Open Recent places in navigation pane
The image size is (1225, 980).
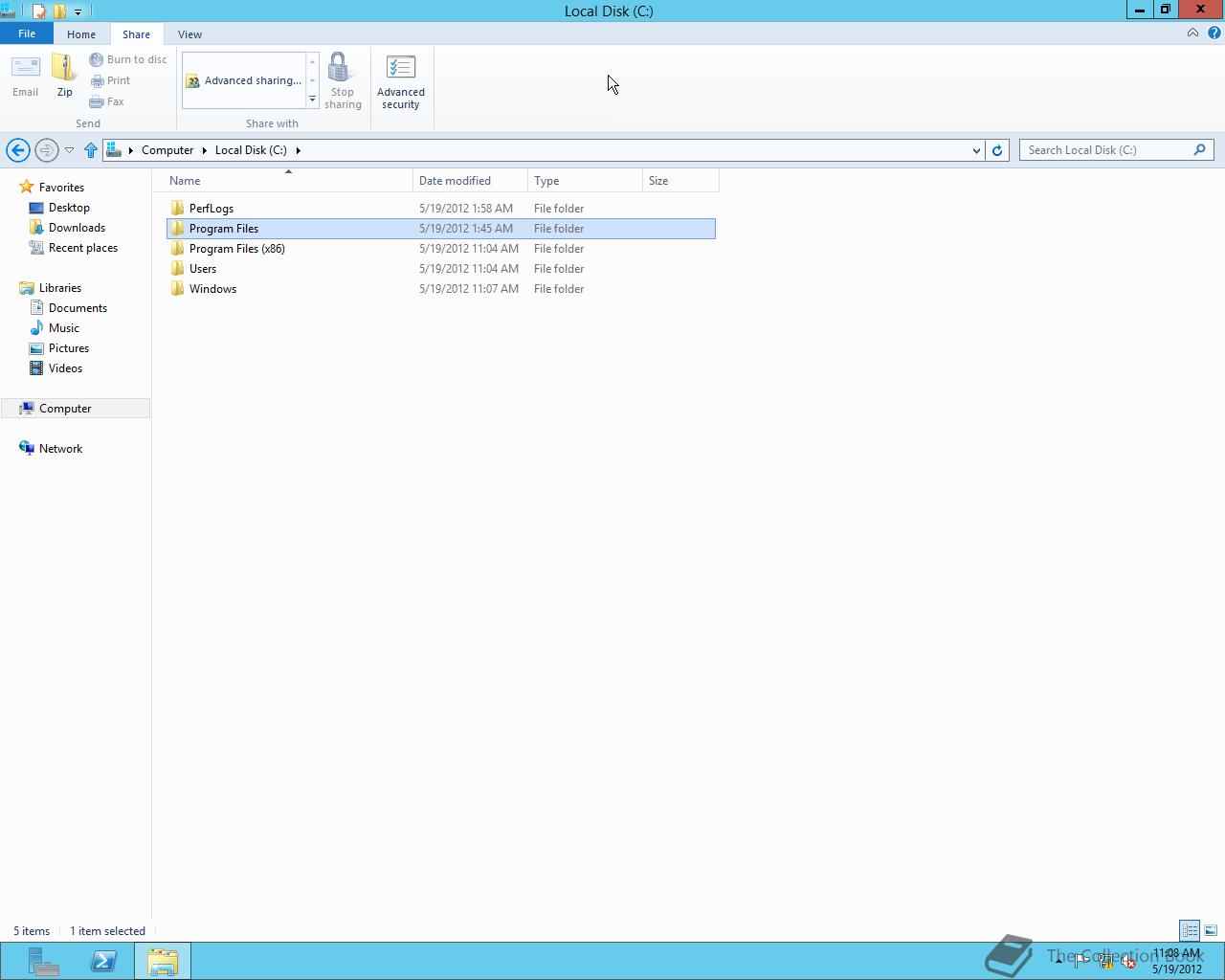83,248
